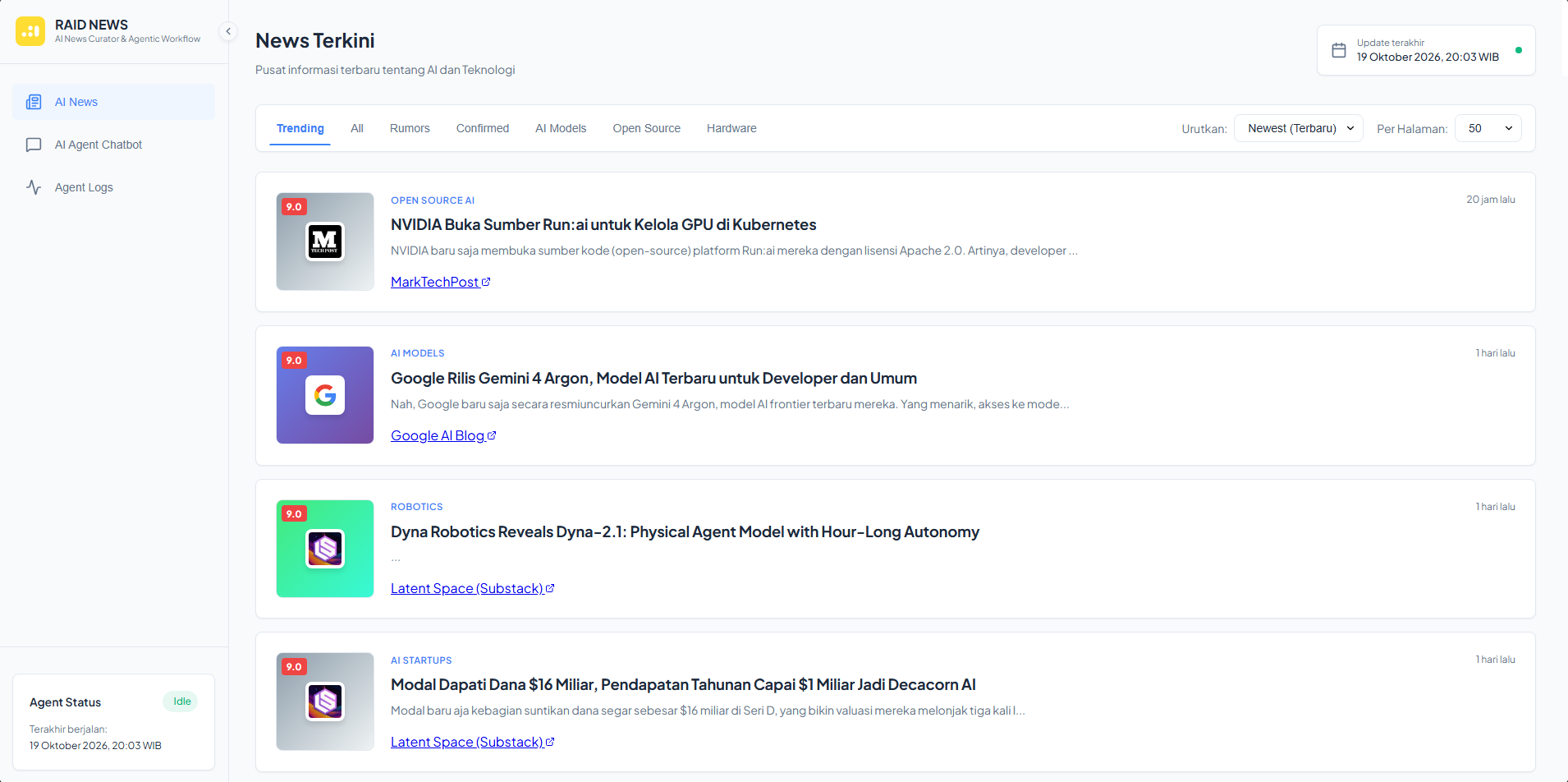Click the NVIDIA article thumbnail image
This screenshot has height=782, width=1568.
325,241
